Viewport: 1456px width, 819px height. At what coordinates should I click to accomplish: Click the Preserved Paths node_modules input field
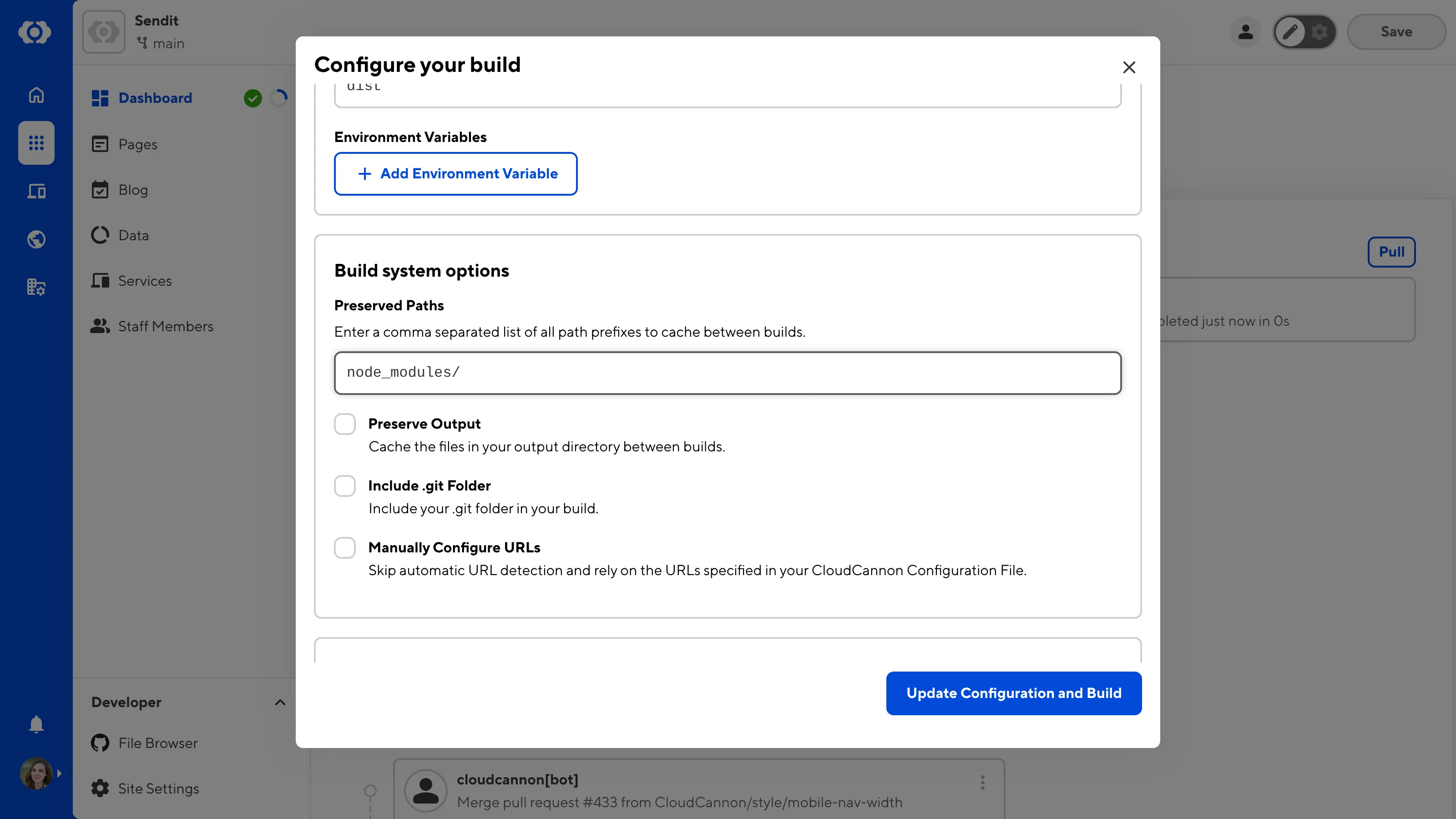click(727, 373)
